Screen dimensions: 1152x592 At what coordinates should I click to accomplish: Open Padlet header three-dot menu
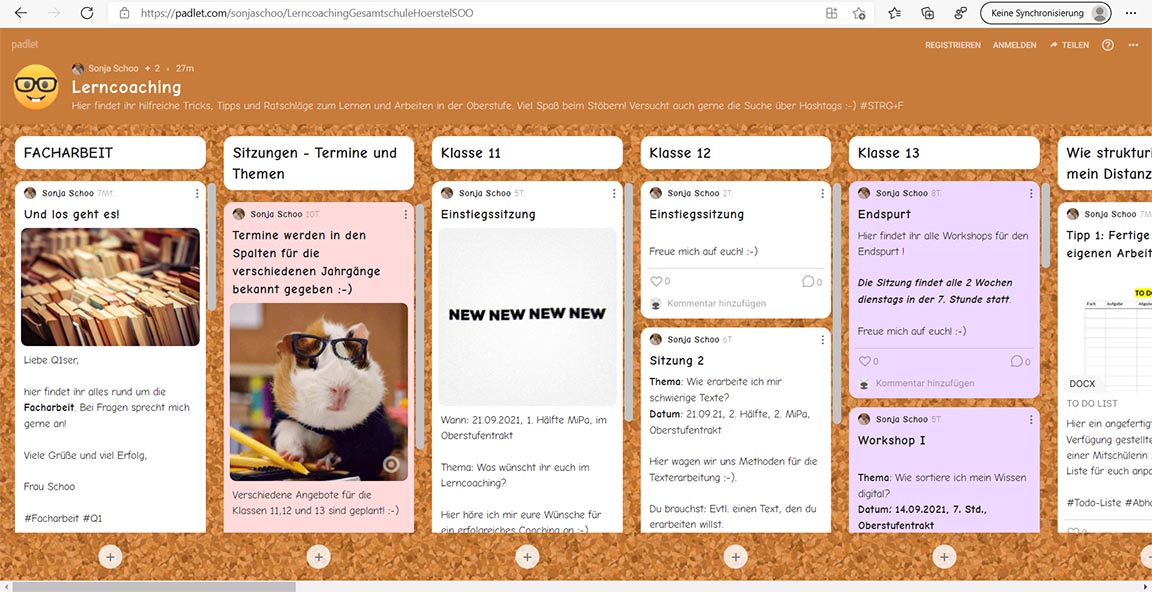pyautogui.click(x=1132, y=45)
